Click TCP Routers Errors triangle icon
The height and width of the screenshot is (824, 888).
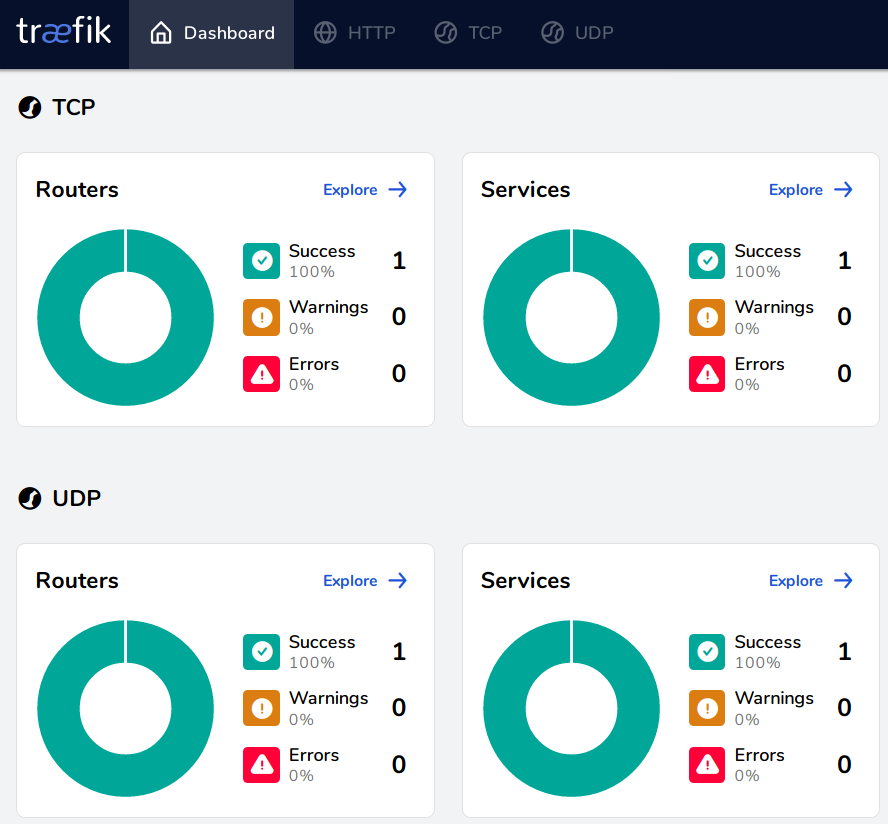[262, 374]
